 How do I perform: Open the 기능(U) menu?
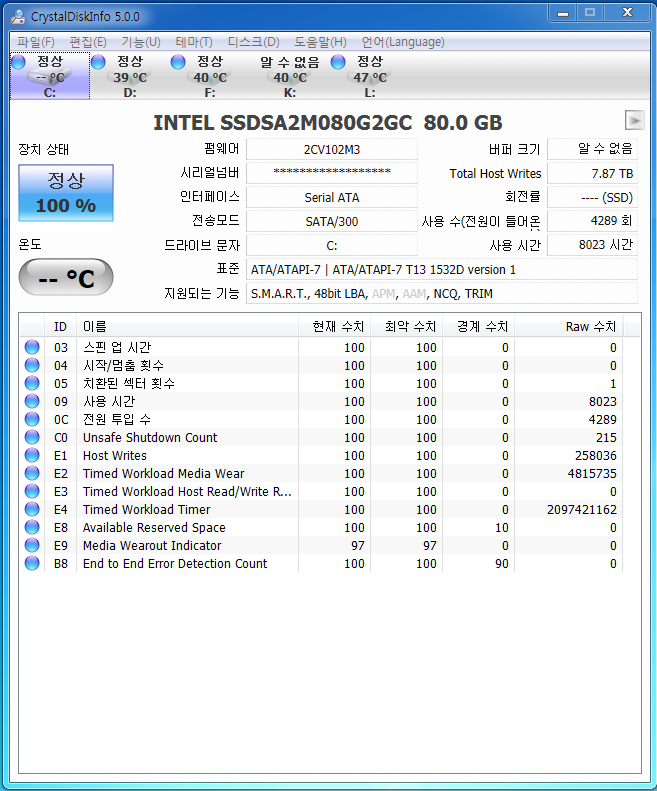tap(141, 42)
